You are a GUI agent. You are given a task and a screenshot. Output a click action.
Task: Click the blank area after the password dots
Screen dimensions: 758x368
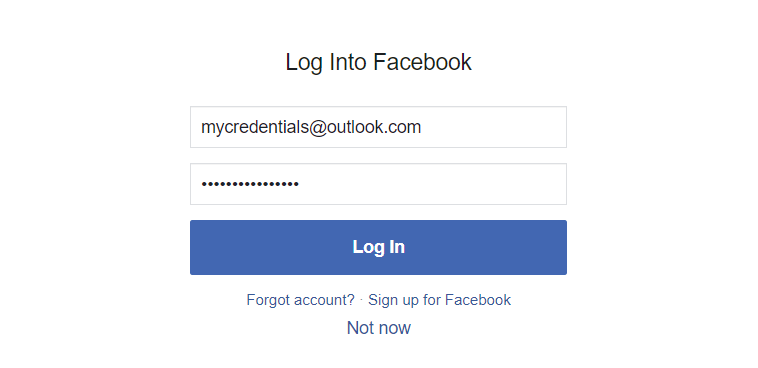point(433,184)
